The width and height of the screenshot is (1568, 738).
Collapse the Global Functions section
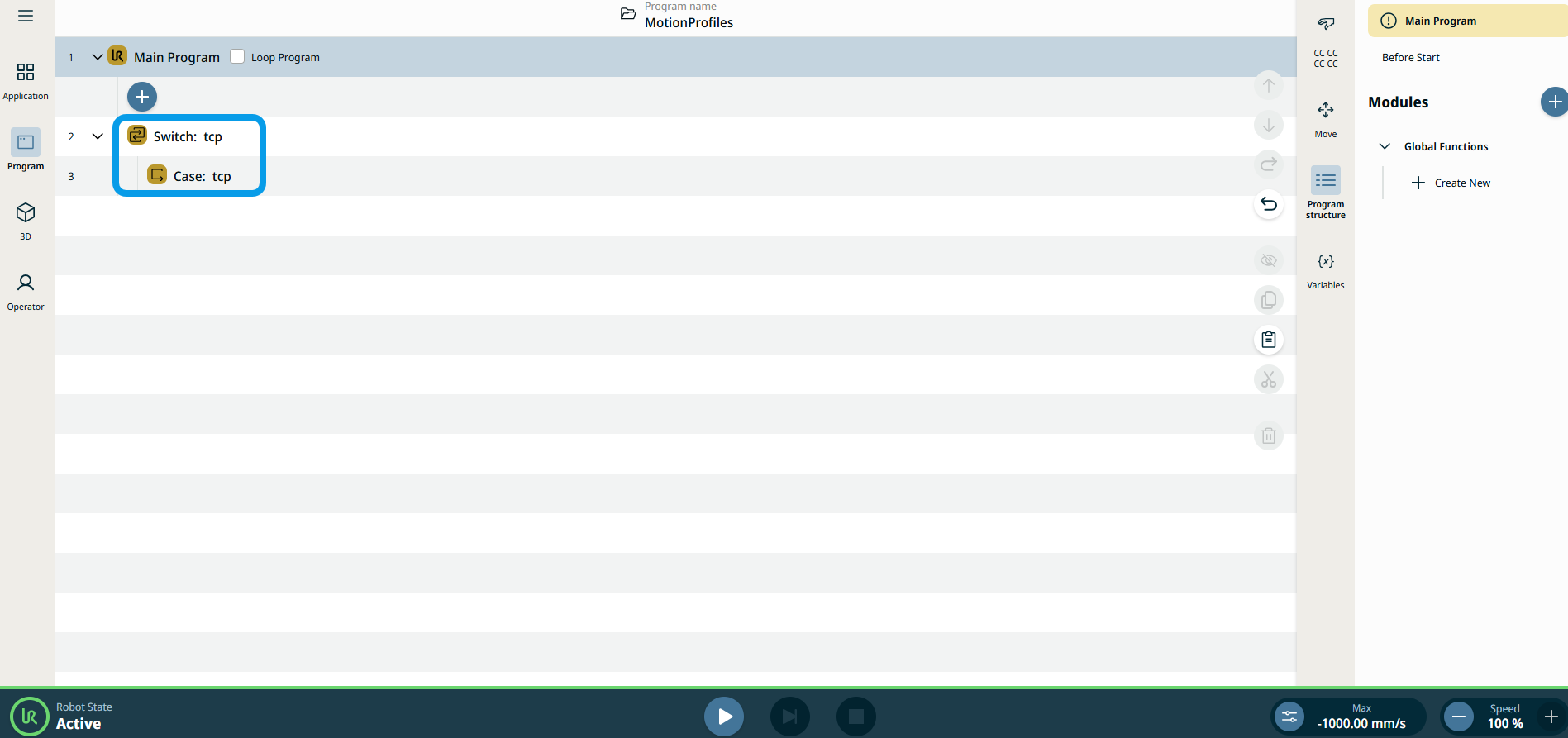pos(1385,146)
